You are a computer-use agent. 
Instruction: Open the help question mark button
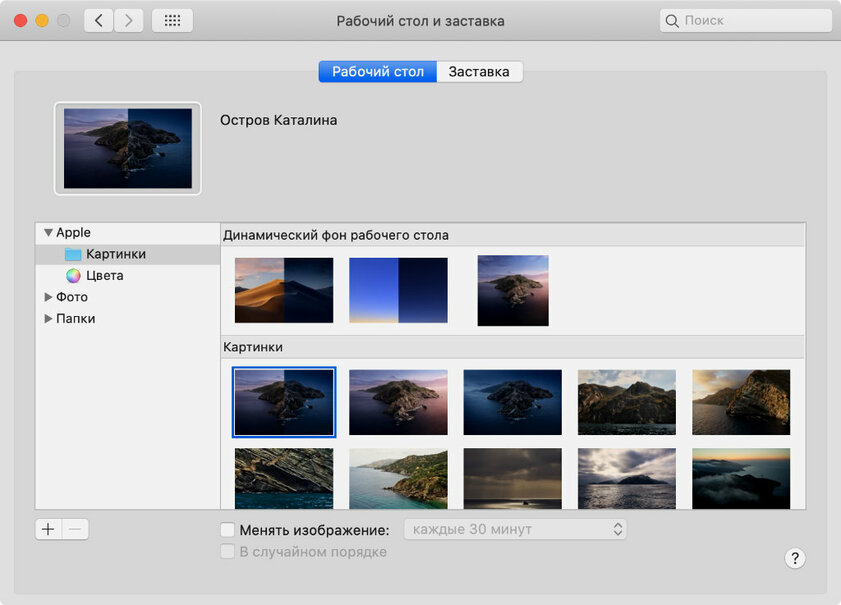(x=795, y=558)
